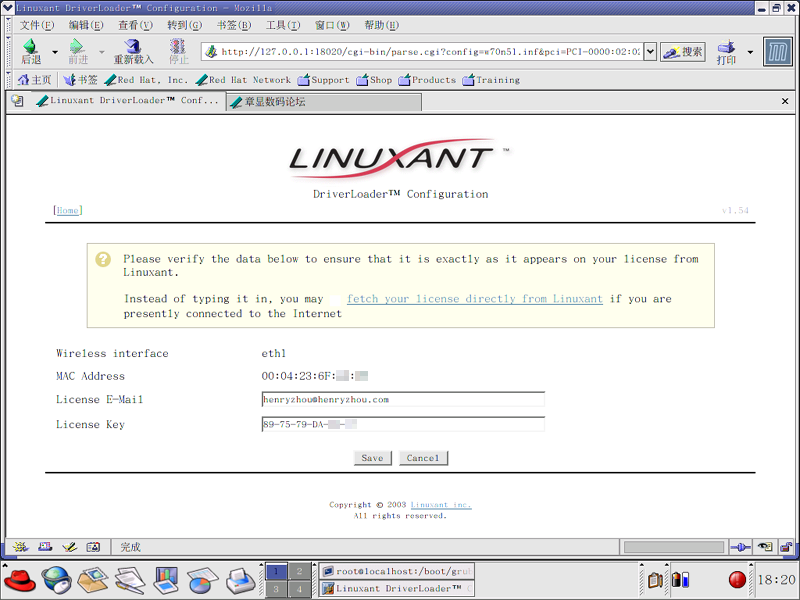Open the 查看(V) menu
This screenshot has height=600, width=800.
pos(135,25)
